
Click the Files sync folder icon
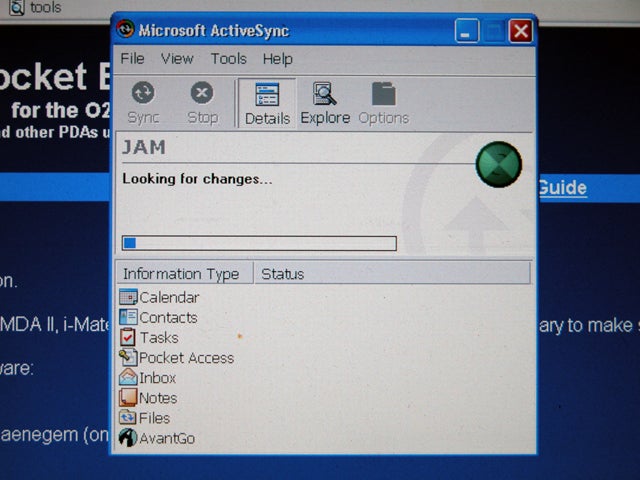(x=128, y=418)
